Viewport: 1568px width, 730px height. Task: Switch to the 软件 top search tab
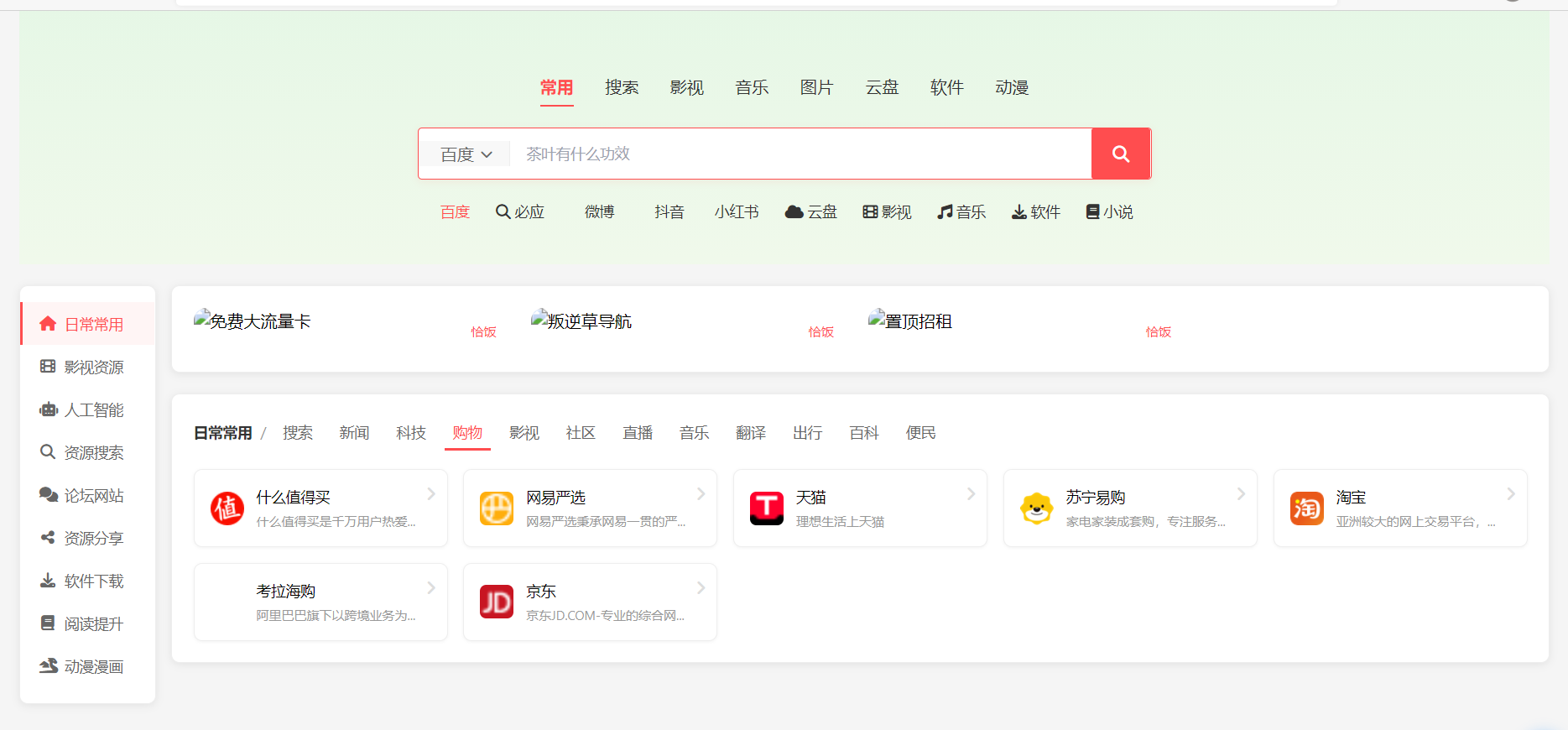946,88
